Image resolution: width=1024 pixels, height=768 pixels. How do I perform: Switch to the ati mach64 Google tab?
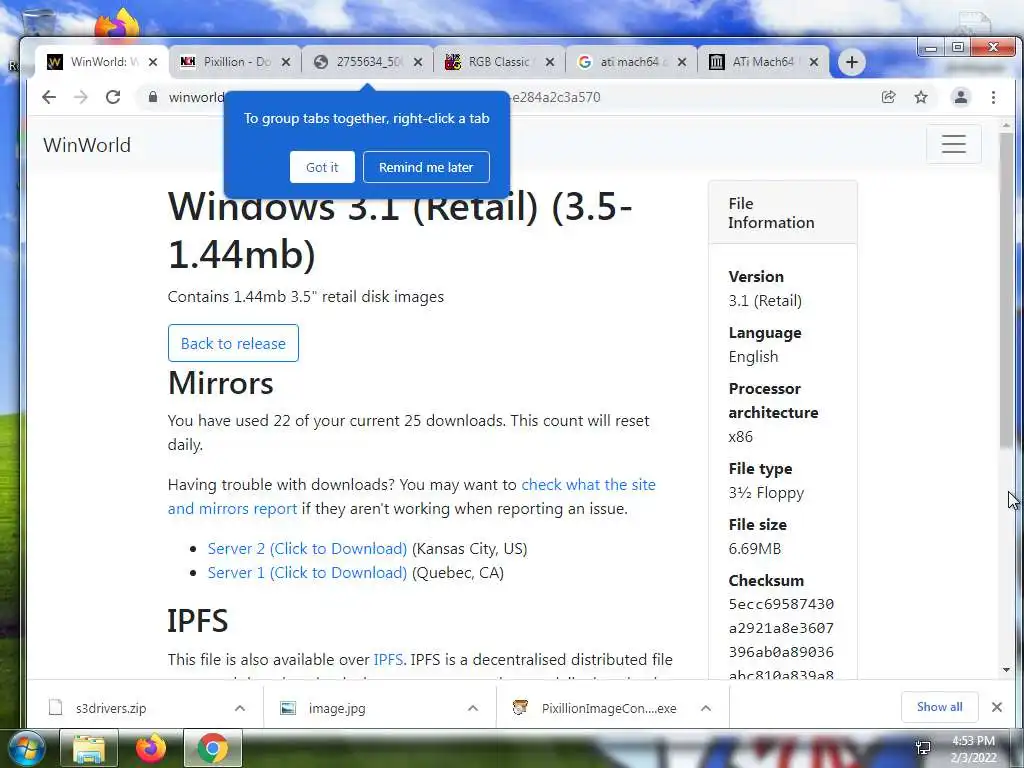pyautogui.click(x=631, y=62)
